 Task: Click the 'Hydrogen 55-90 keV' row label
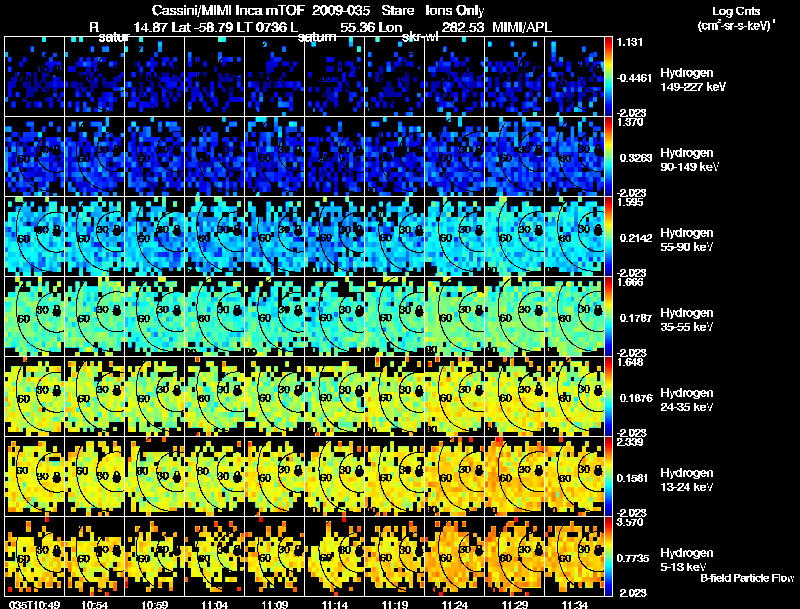[x=687, y=240]
